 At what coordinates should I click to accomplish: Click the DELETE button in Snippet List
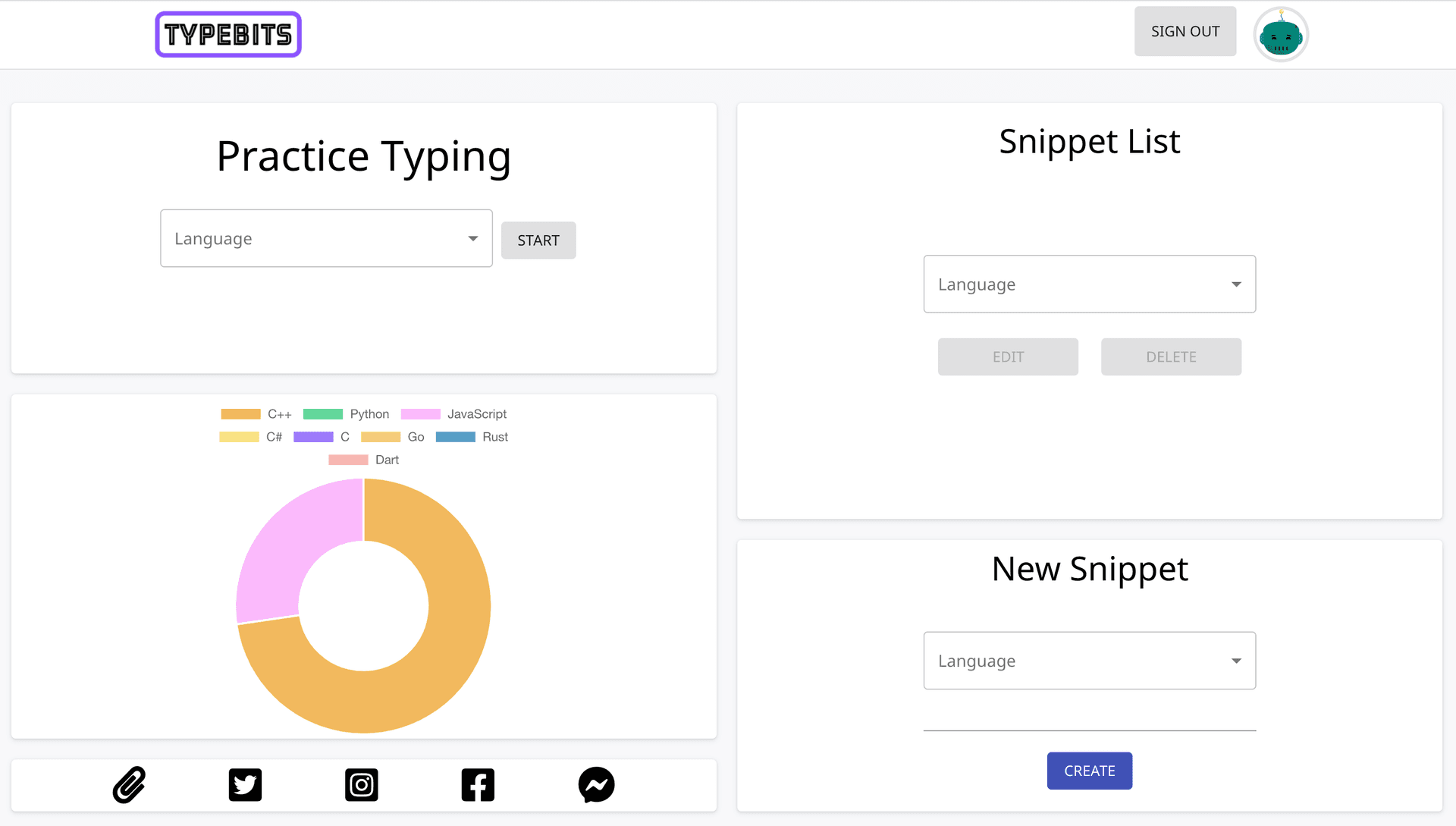(1171, 357)
